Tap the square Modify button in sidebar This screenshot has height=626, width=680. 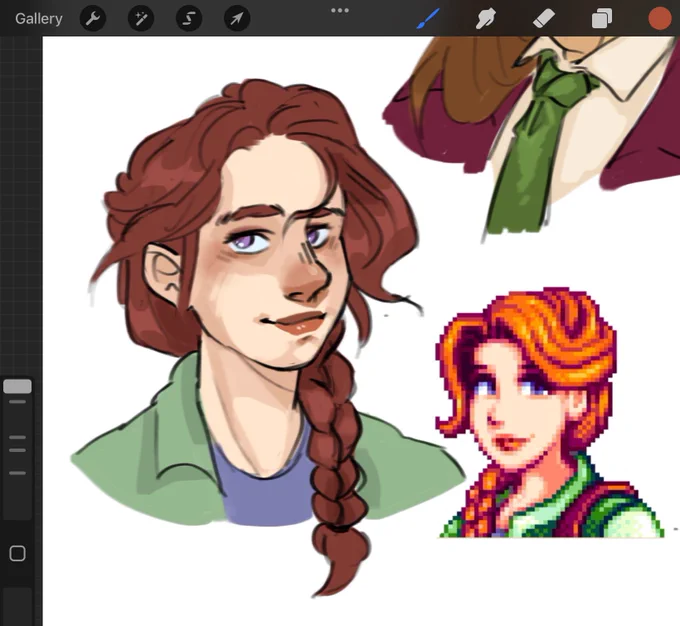(17, 554)
